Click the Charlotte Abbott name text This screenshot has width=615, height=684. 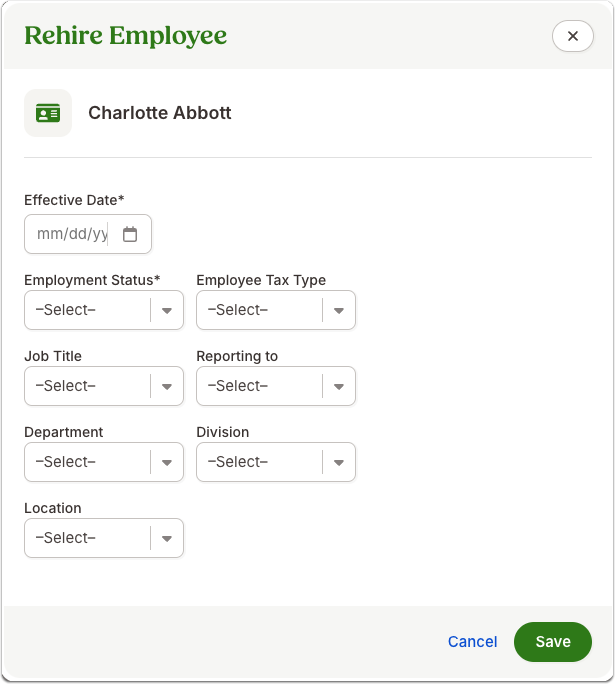[x=160, y=113]
